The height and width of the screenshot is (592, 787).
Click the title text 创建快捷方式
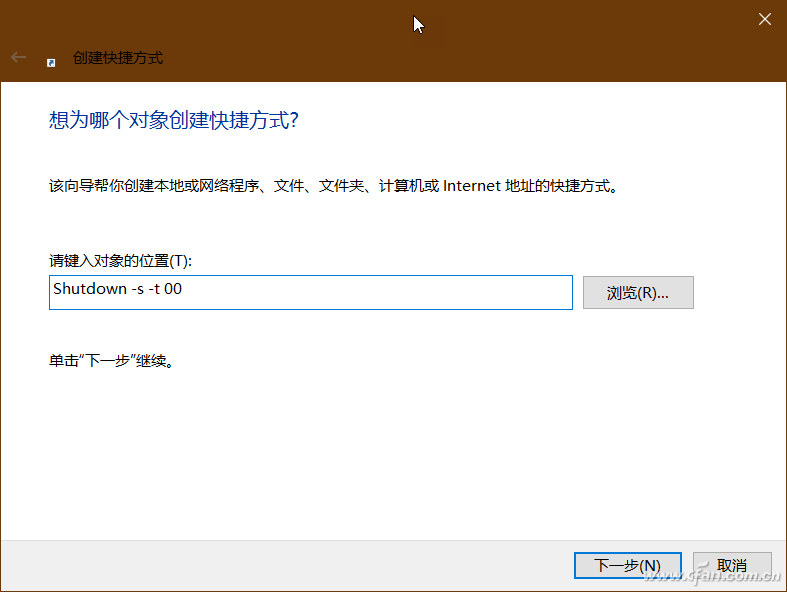point(118,58)
